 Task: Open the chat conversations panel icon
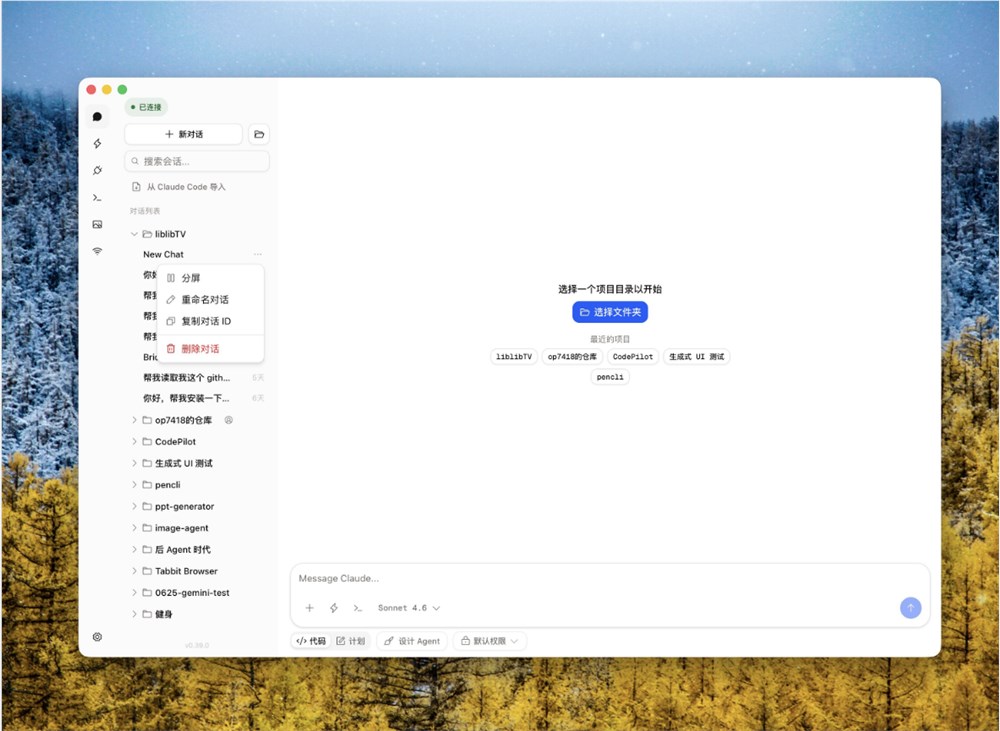97,115
